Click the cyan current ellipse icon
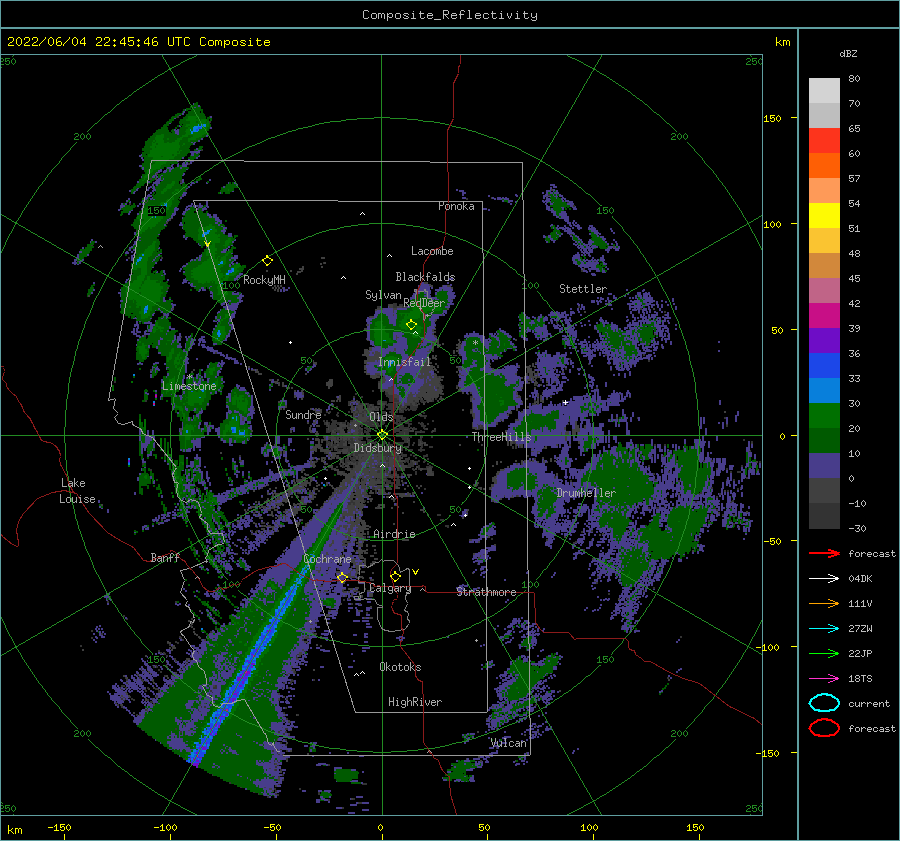 click(824, 703)
